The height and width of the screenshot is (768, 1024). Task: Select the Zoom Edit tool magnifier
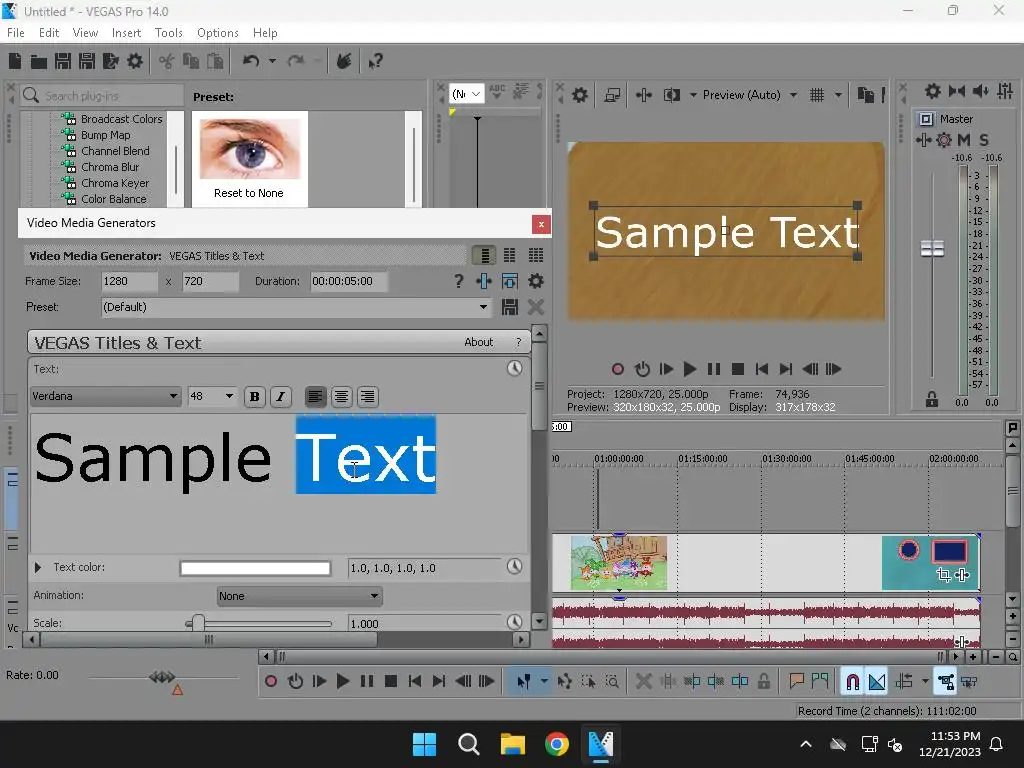click(612, 682)
